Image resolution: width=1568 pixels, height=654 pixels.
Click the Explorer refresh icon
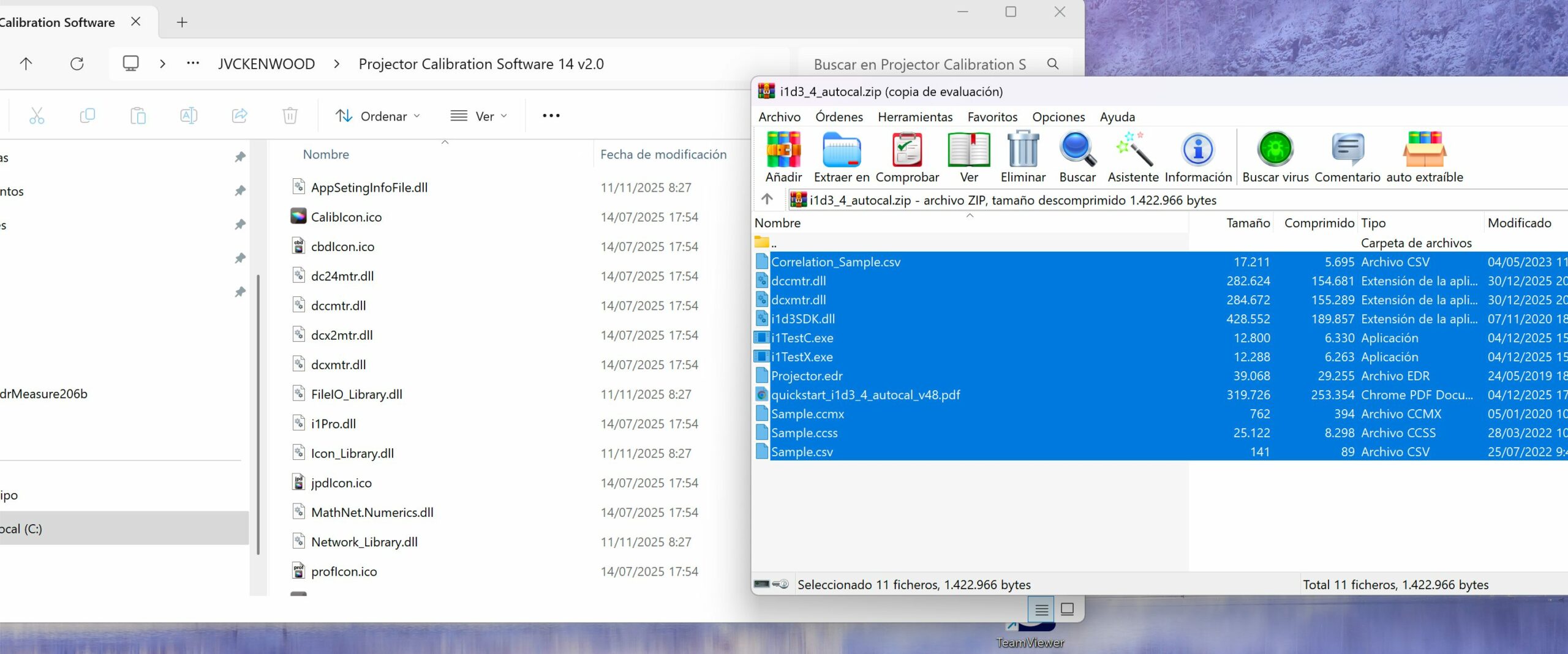(77, 64)
